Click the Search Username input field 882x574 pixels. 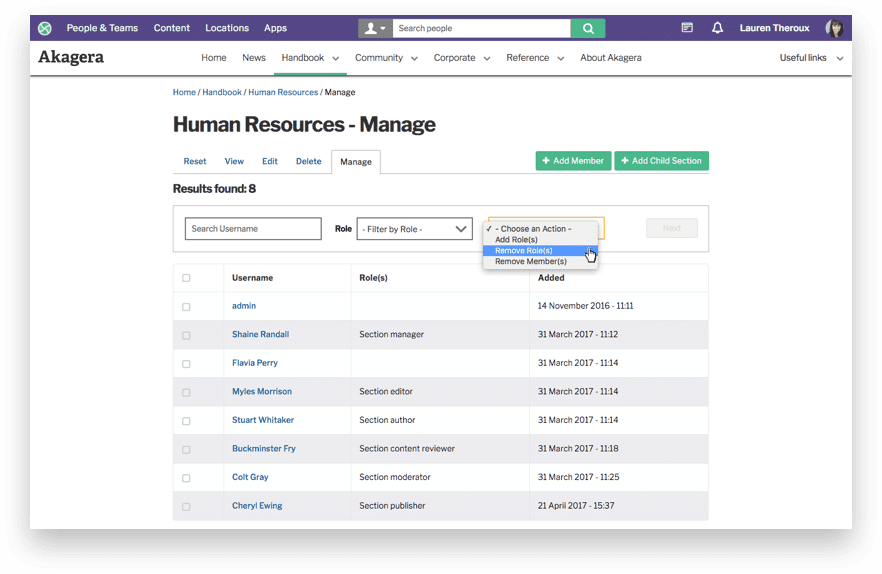pyautogui.click(x=253, y=229)
